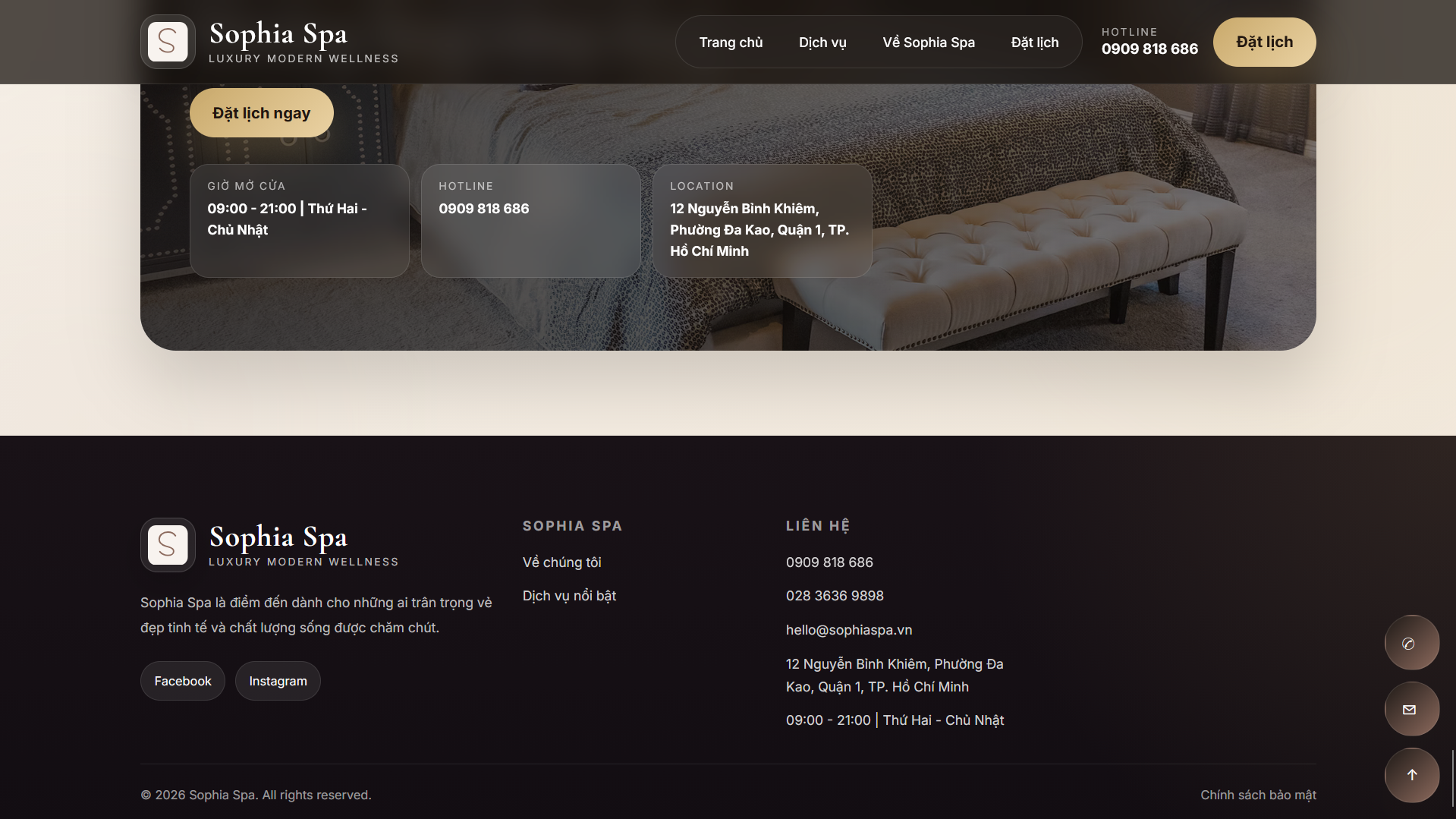Open the Instagram page button
This screenshot has width=1456, height=819.
[277, 680]
